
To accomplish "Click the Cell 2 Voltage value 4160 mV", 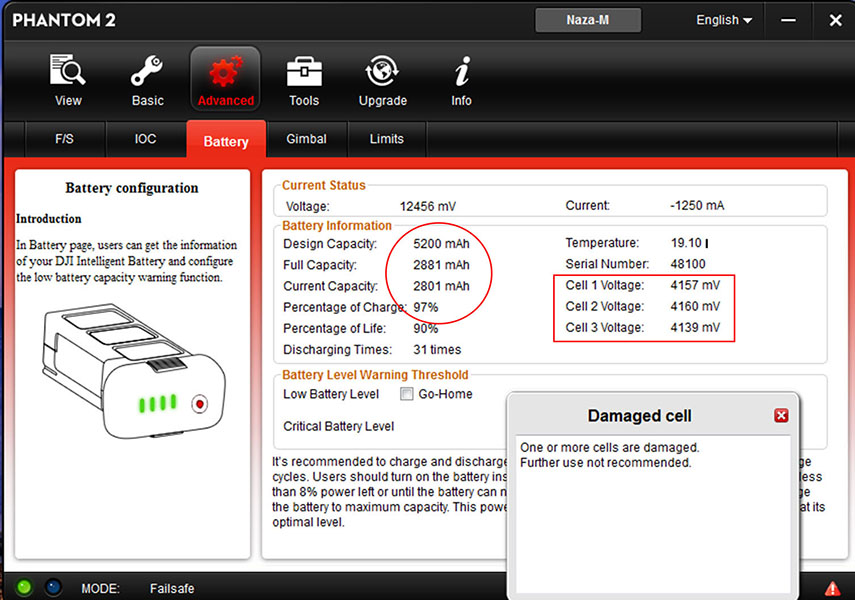I will coord(695,306).
